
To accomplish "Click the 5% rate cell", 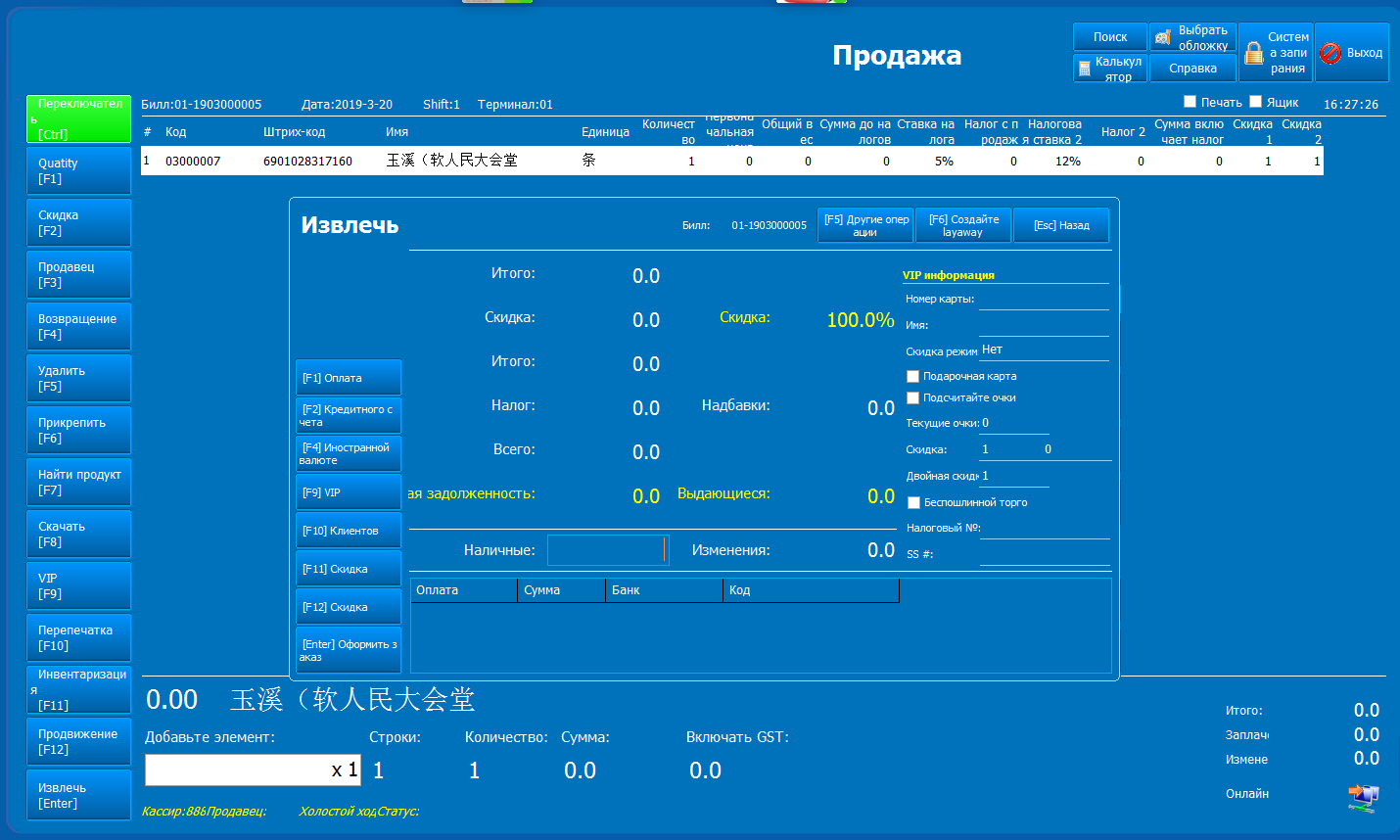I will click(x=944, y=162).
